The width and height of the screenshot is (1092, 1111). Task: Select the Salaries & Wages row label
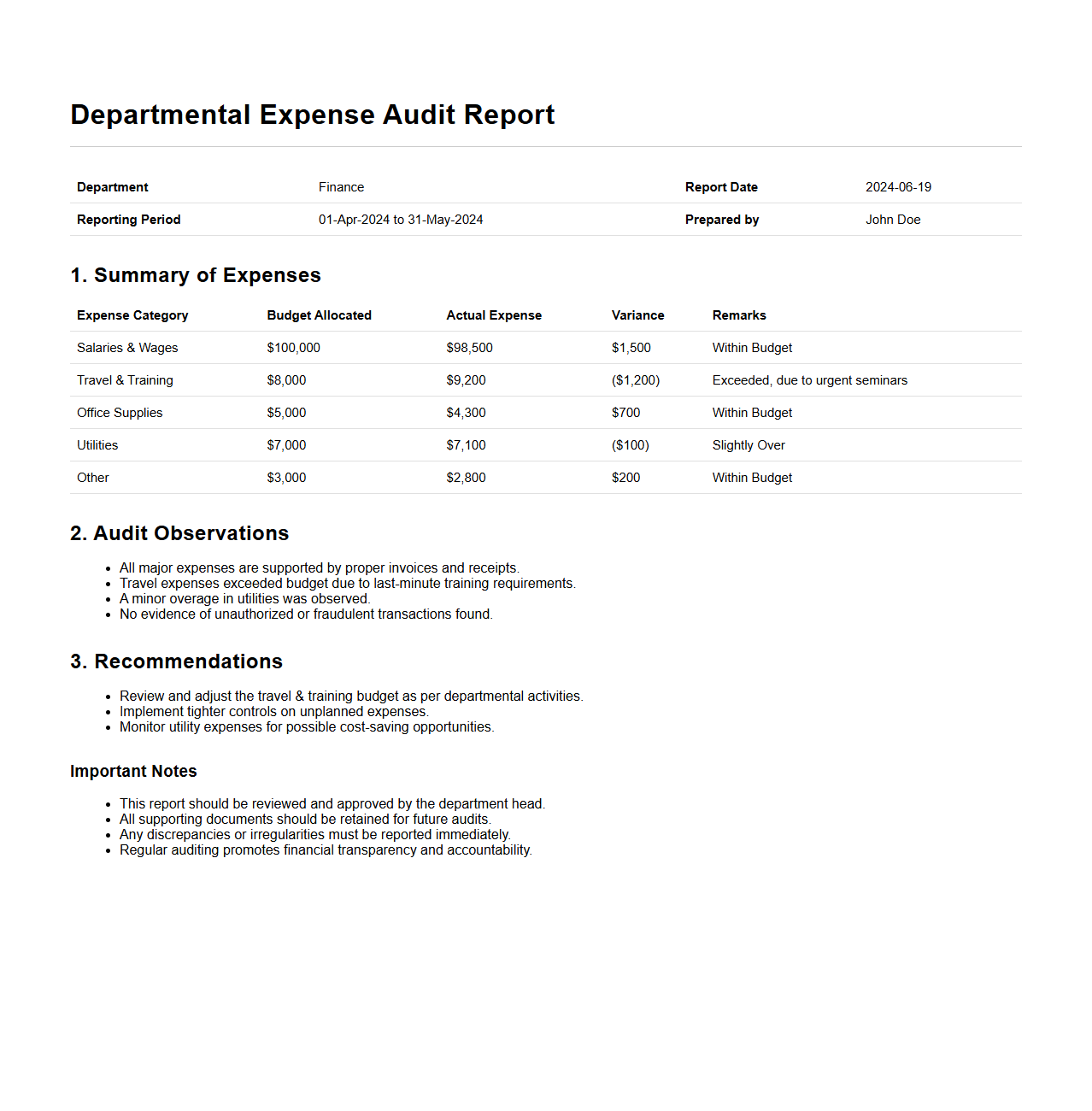[x=127, y=348]
